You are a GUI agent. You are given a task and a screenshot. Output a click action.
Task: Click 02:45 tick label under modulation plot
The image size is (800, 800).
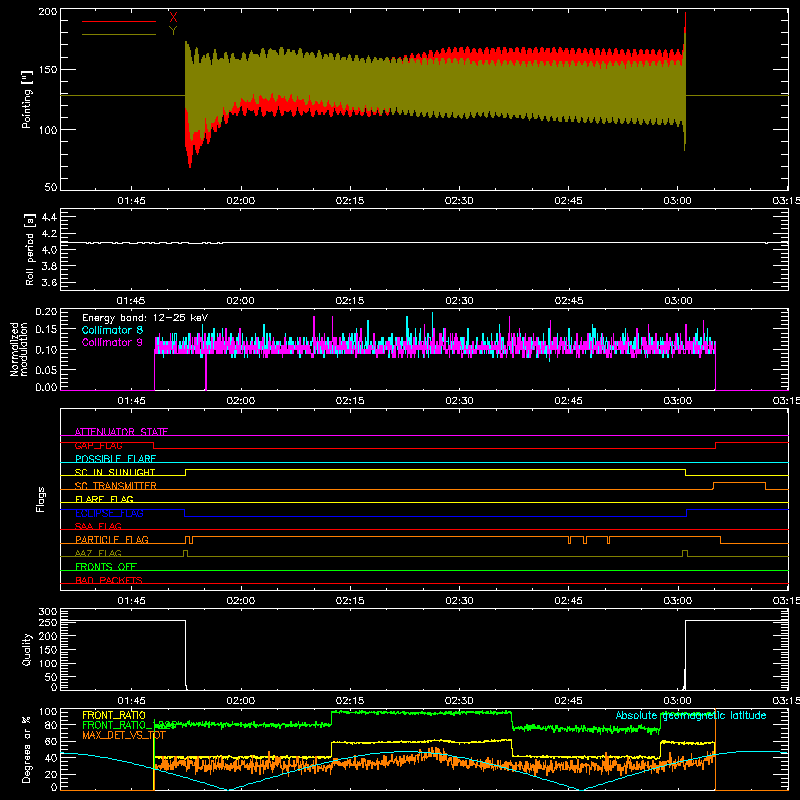point(568,401)
